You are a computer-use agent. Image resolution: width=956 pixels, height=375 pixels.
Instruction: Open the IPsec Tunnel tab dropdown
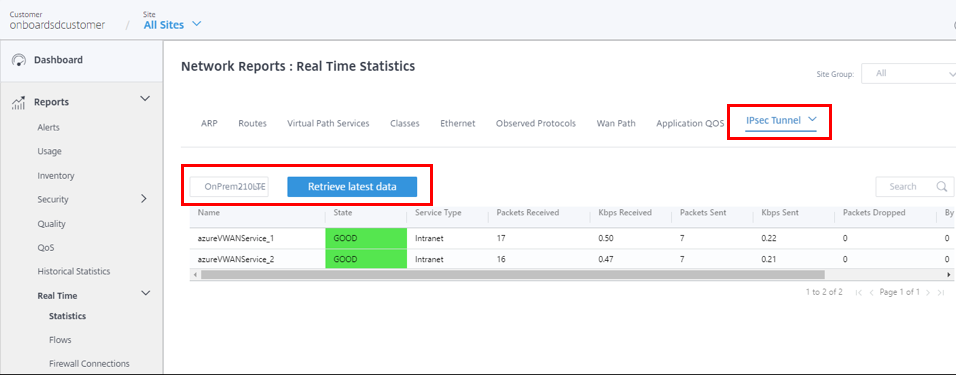[812, 120]
